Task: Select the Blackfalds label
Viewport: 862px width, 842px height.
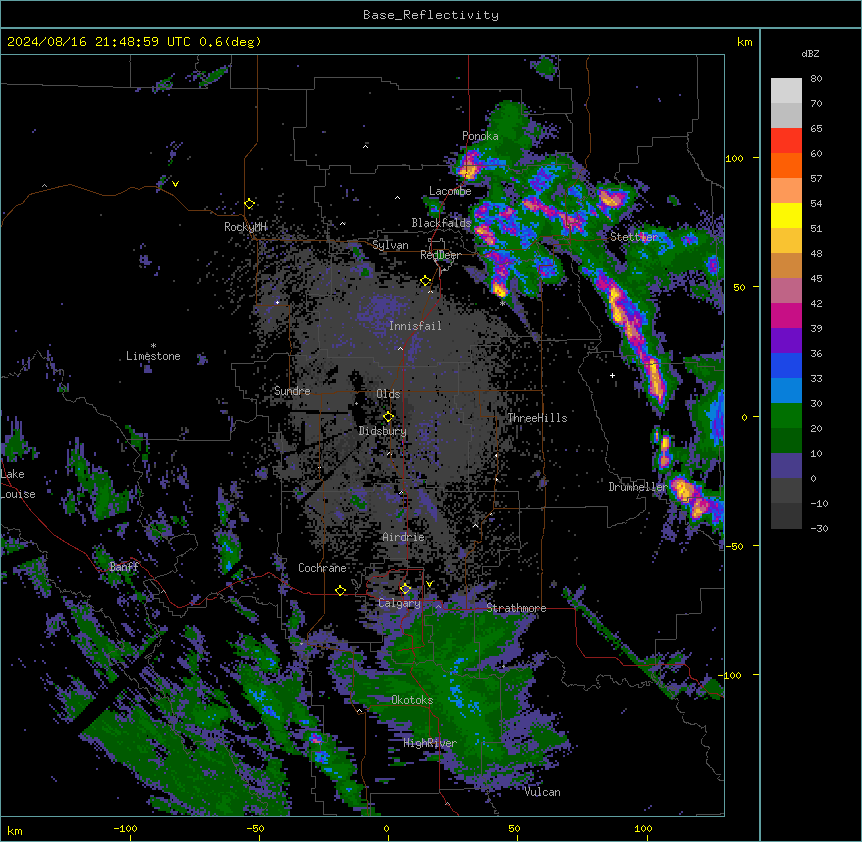Action: [441, 223]
